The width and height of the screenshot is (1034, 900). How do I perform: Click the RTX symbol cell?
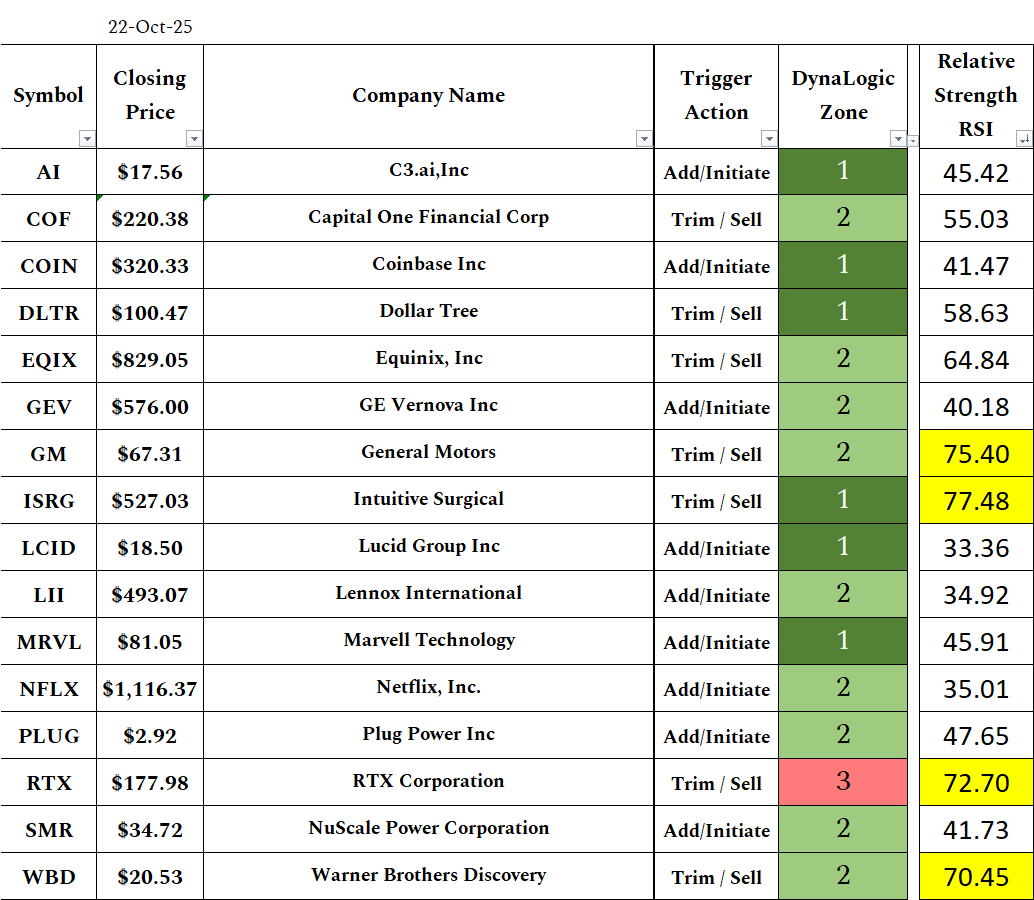coord(49,783)
